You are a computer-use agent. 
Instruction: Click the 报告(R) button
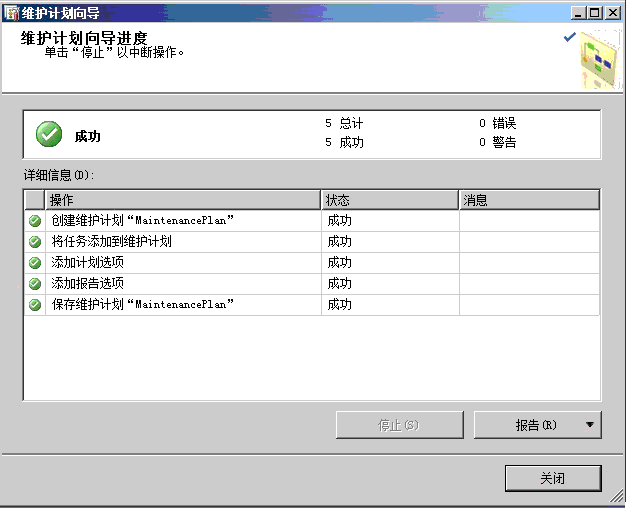(527, 425)
